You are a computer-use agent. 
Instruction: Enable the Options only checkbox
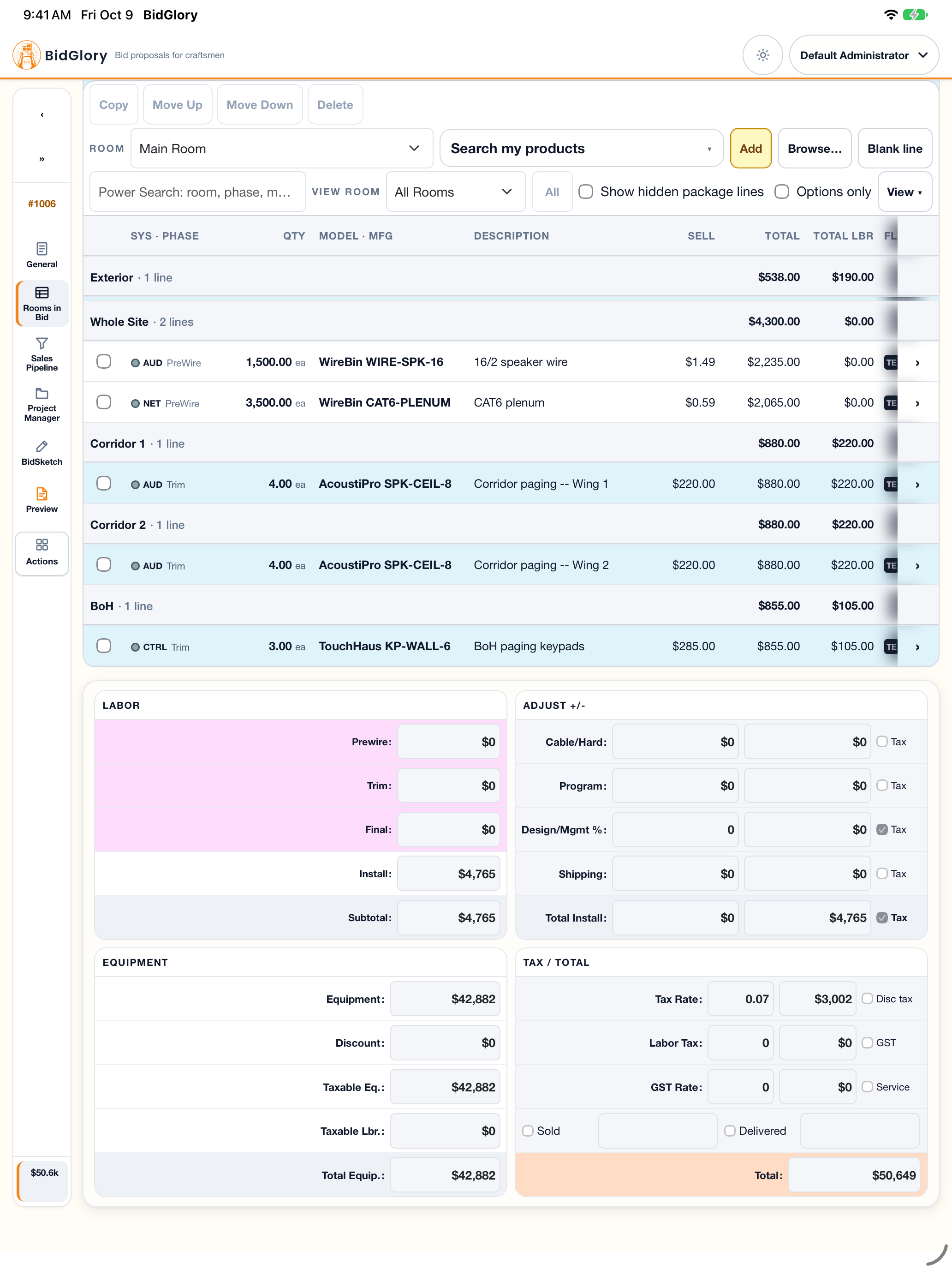(x=781, y=192)
